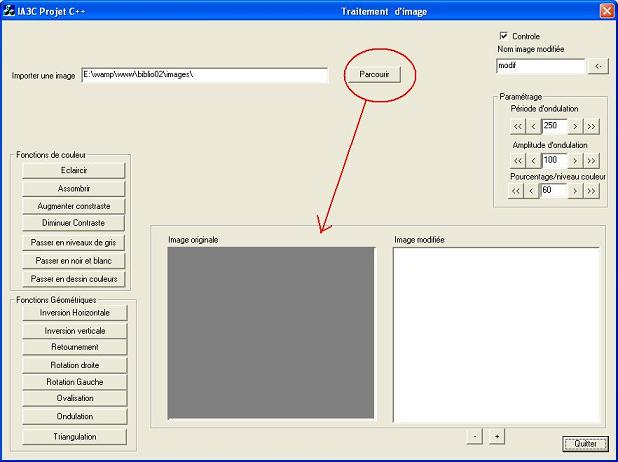Click the Période d'ondulation value 250 field

pos(554,126)
